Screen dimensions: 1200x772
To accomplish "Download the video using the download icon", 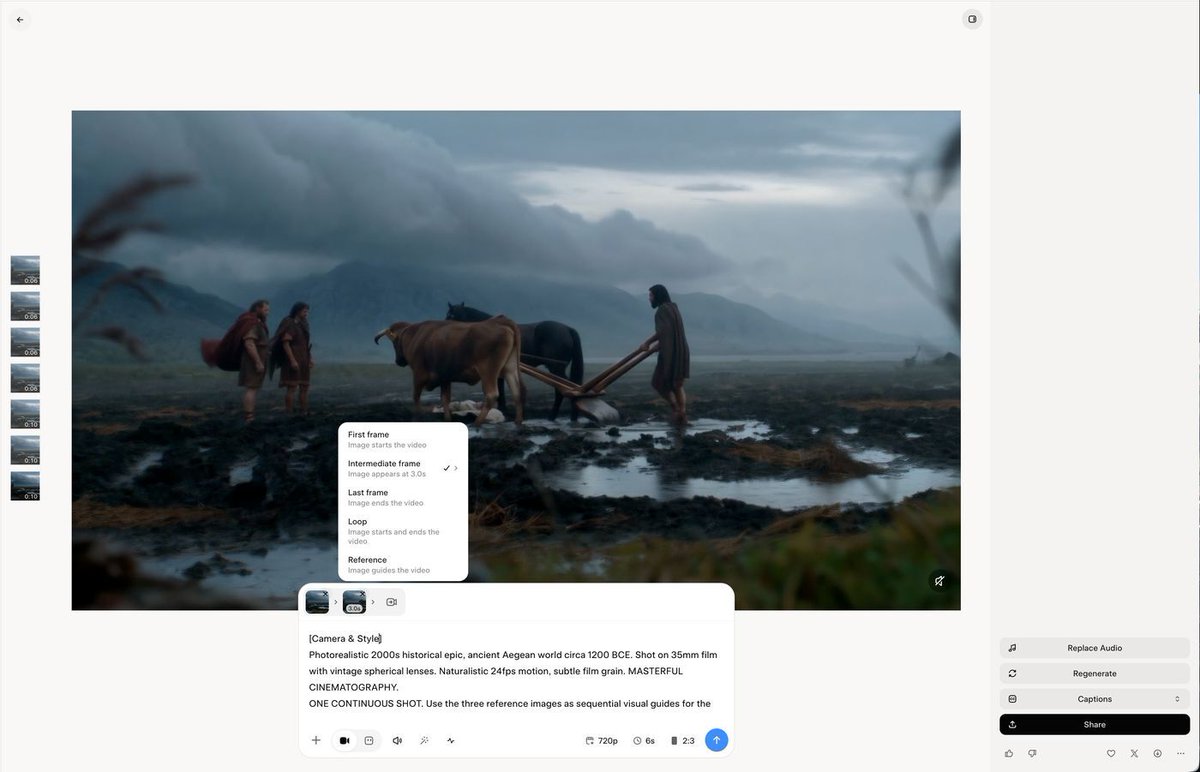I will 1157,753.
